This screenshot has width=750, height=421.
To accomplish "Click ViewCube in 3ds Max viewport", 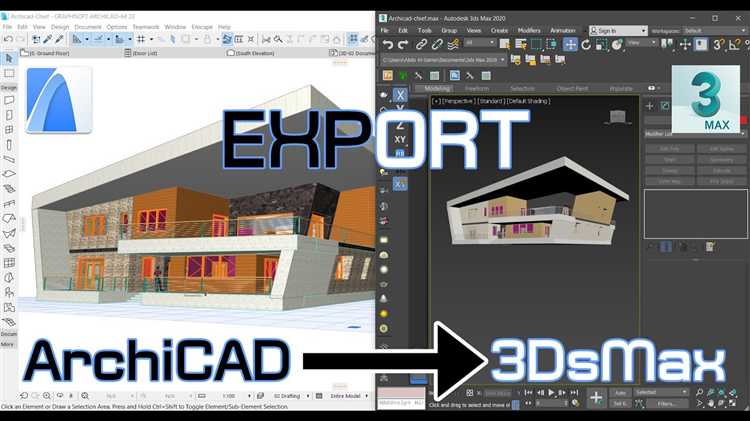I will [618, 116].
